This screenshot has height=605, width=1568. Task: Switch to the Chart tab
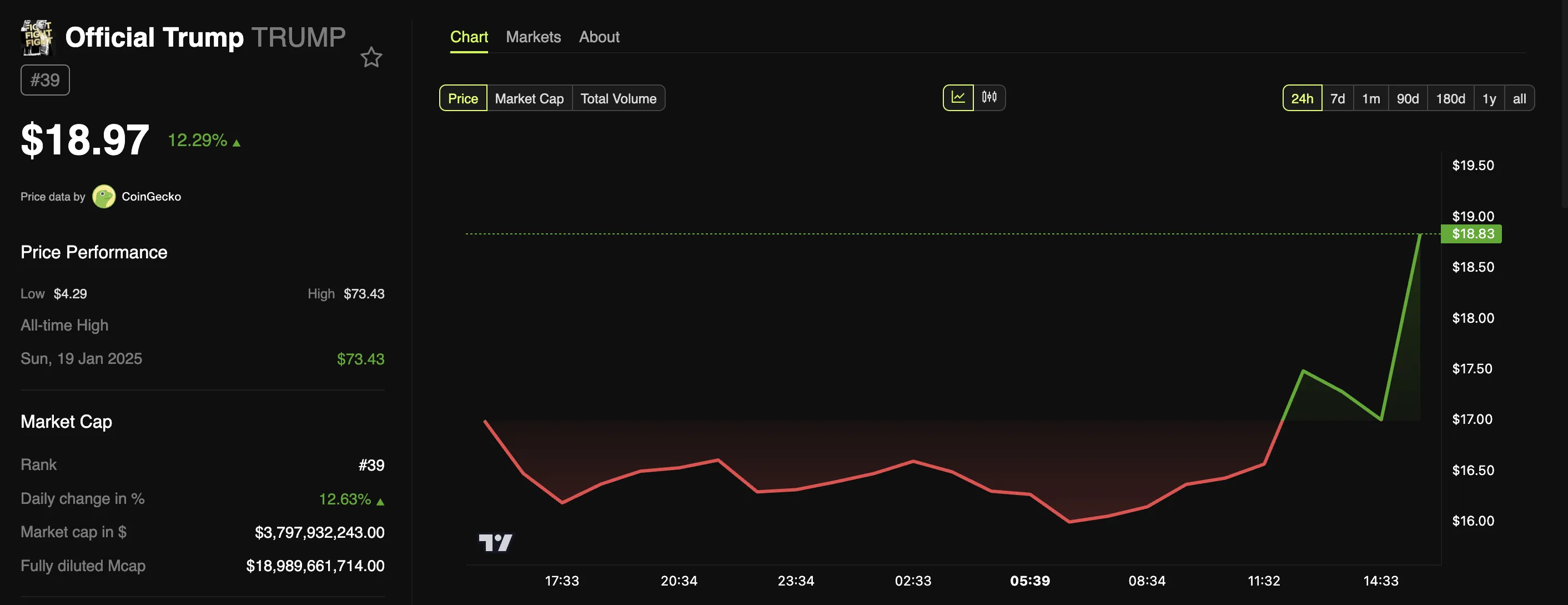coord(469,37)
